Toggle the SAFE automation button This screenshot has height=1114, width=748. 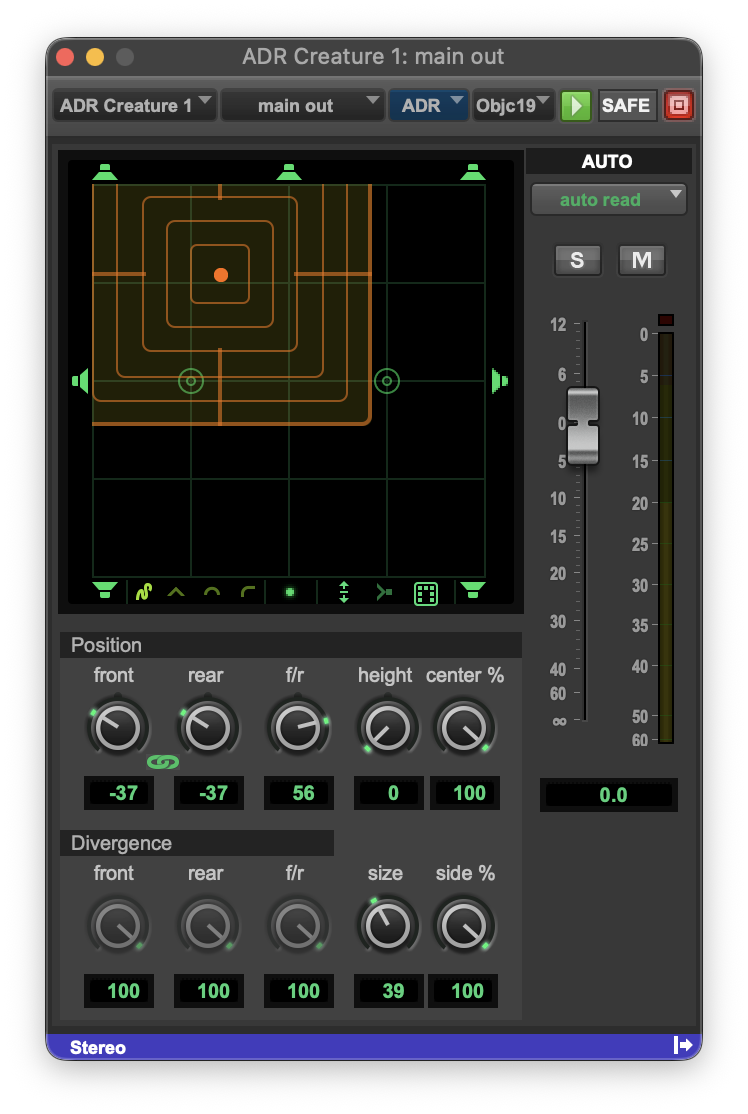coord(627,106)
